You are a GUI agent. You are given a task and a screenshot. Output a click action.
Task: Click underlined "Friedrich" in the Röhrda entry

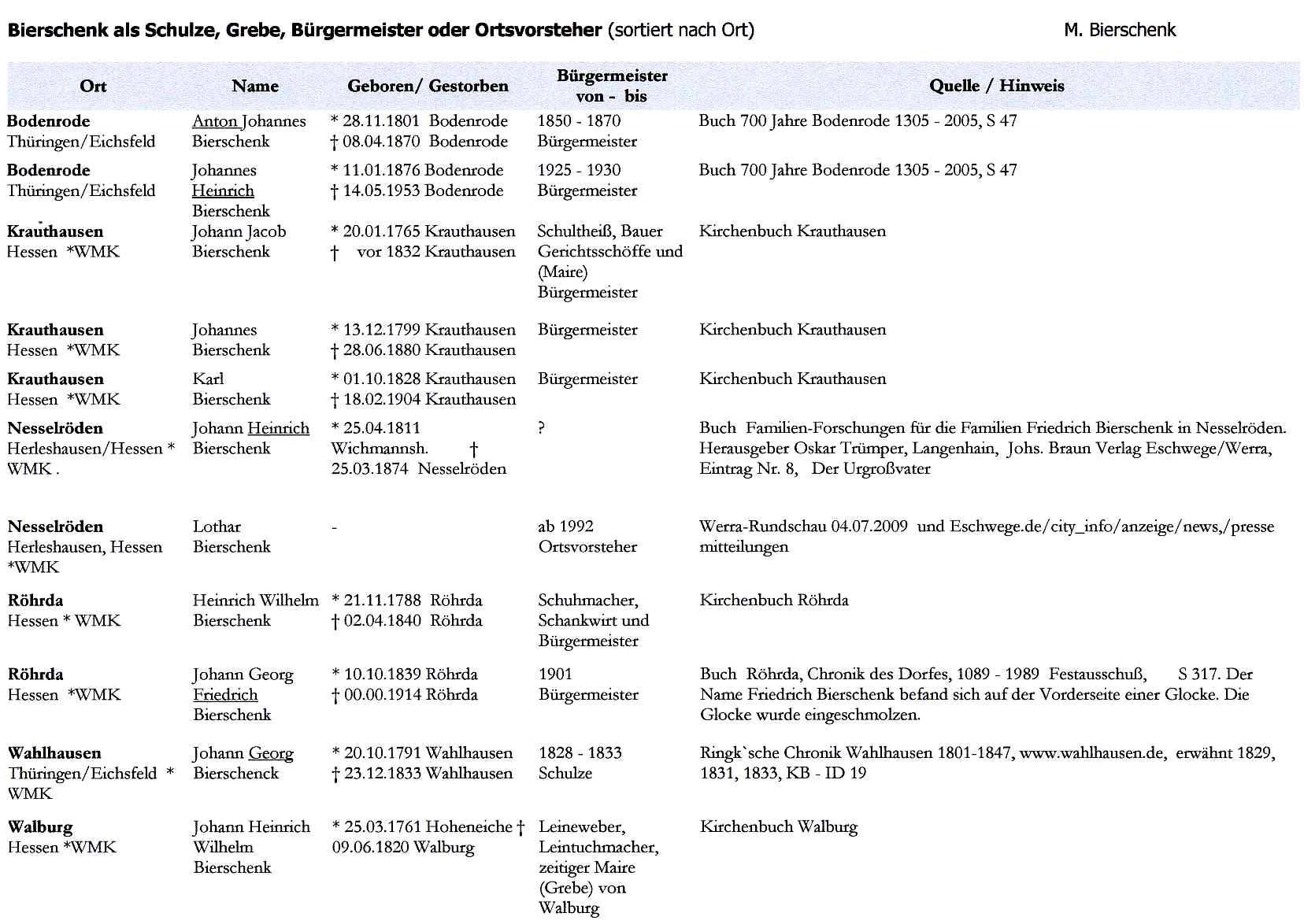(x=225, y=695)
